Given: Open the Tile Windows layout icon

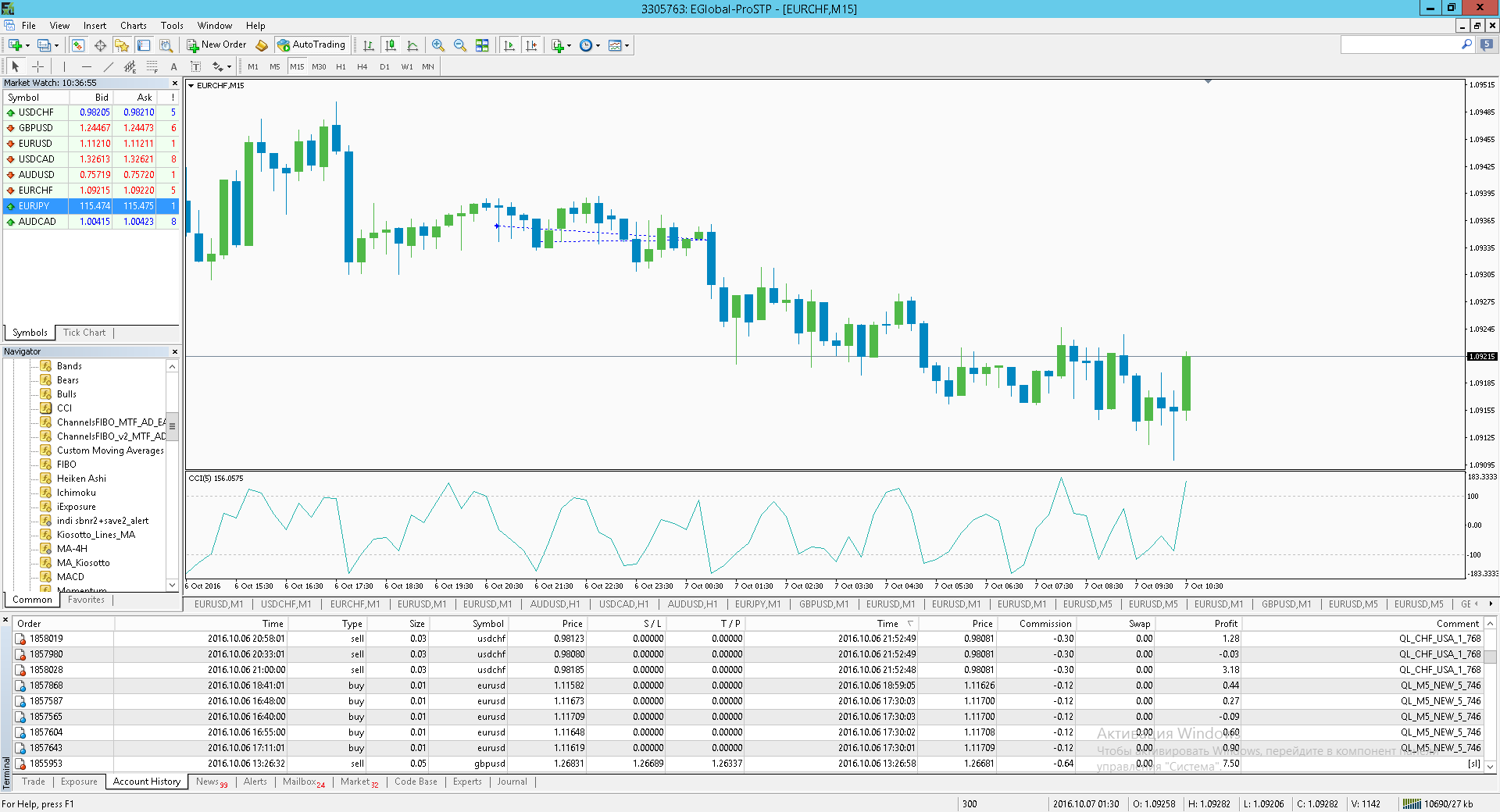Looking at the screenshot, I should 482,45.
